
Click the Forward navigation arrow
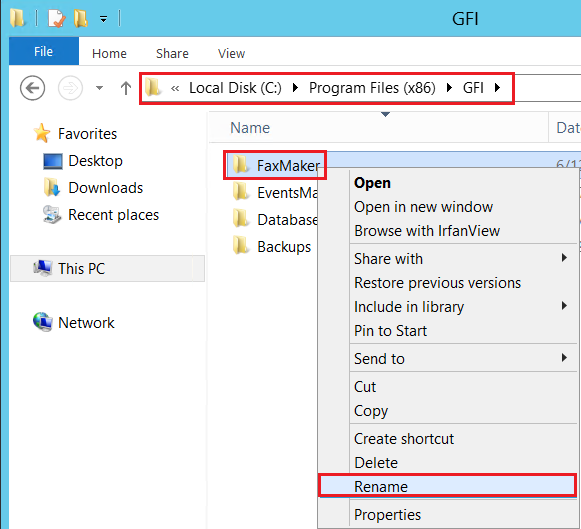[x=70, y=88]
